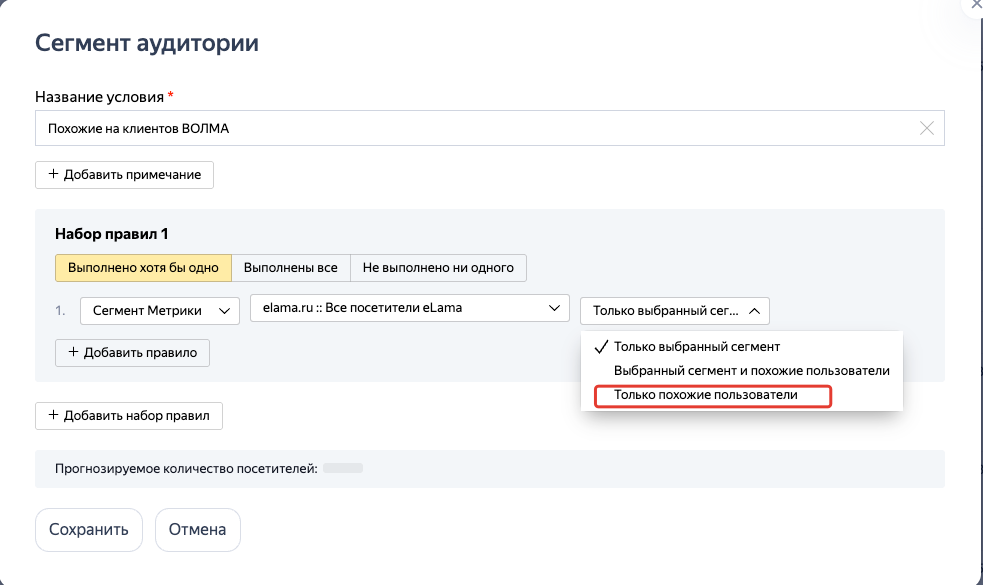Open the Все посетители eLama segment dropdown

(x=409, y=308)
